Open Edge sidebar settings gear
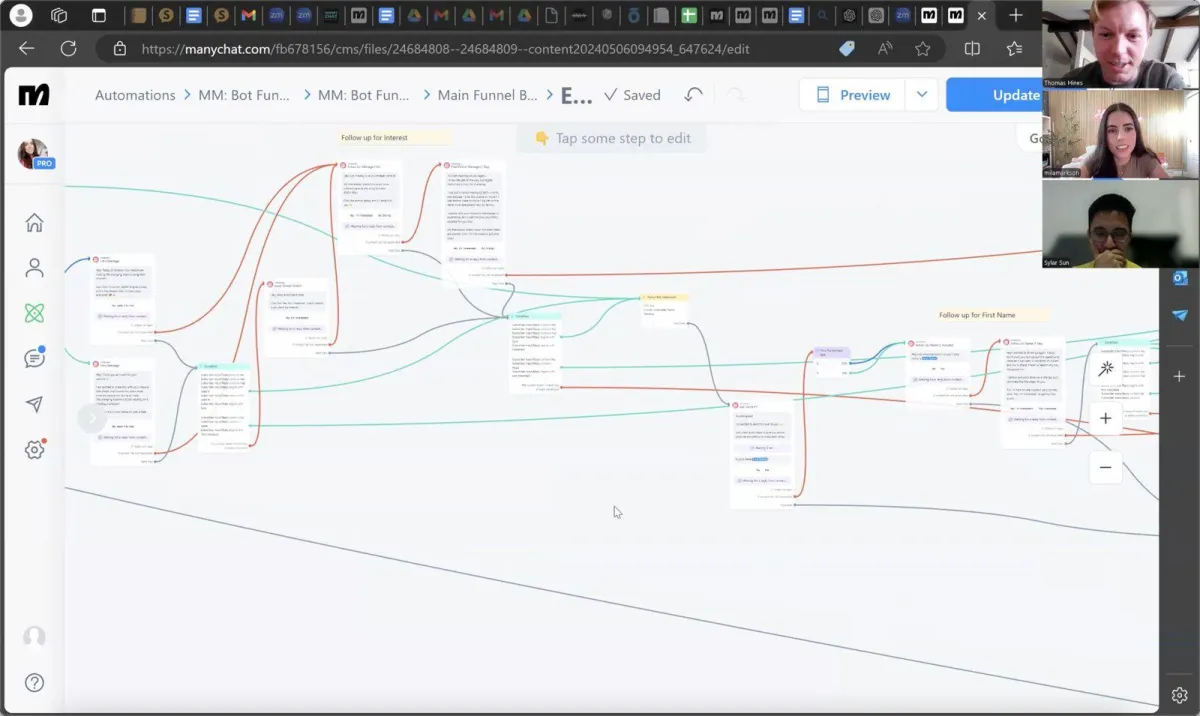Image resolution: width=1200 pixels, height=716 pixels. click(x=1179, y=695)
